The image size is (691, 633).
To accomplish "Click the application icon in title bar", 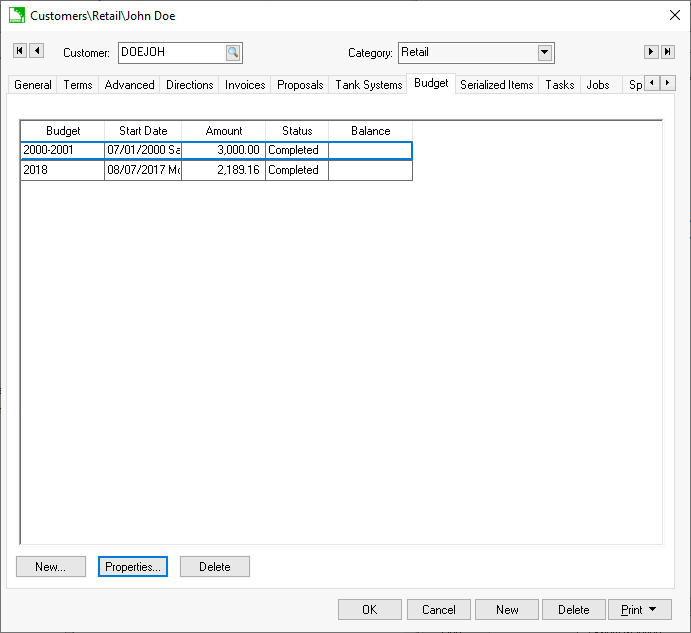I will point(17,15).
